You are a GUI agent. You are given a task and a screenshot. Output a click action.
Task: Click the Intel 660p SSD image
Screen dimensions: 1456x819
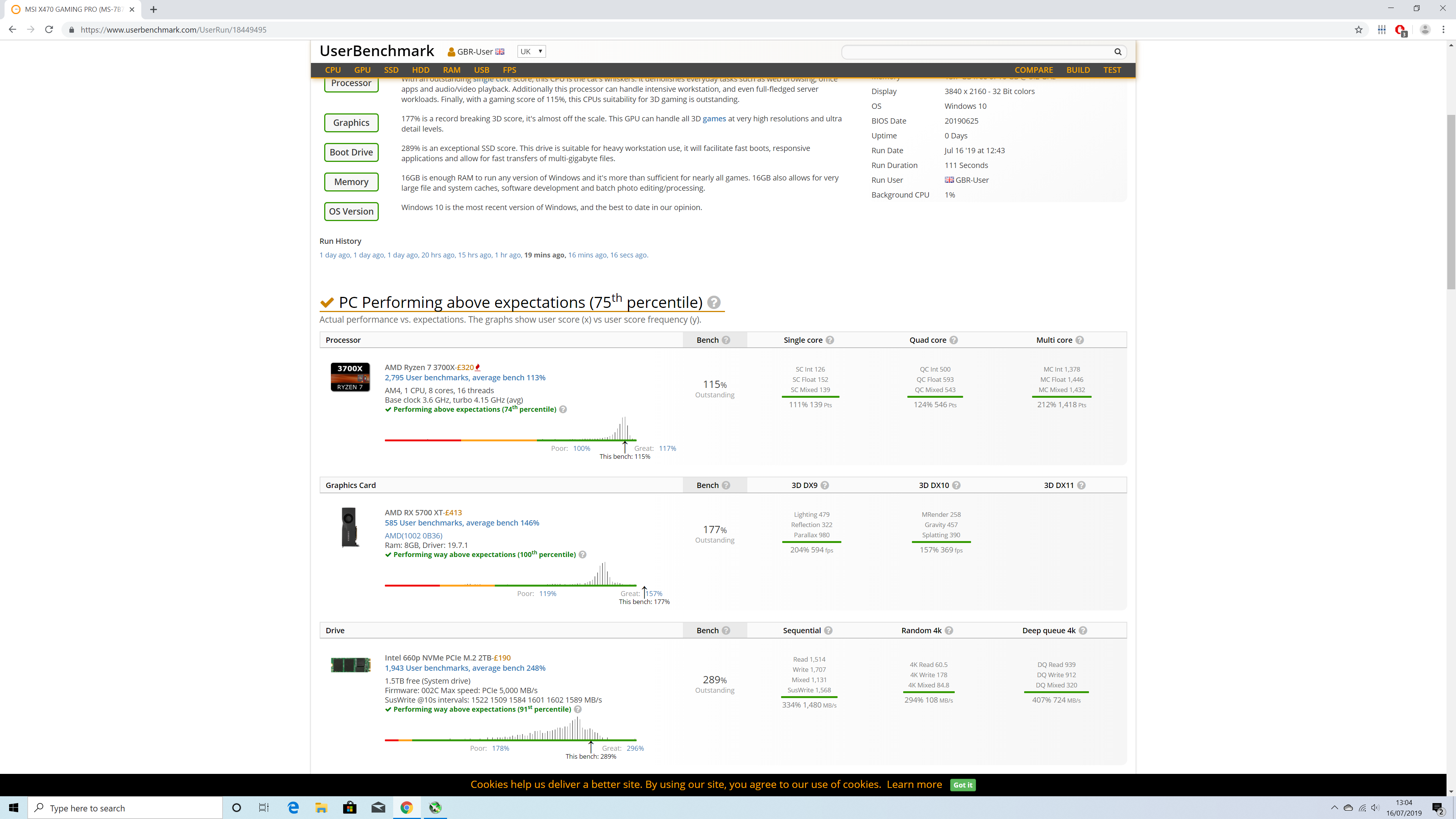pos(350,665)
